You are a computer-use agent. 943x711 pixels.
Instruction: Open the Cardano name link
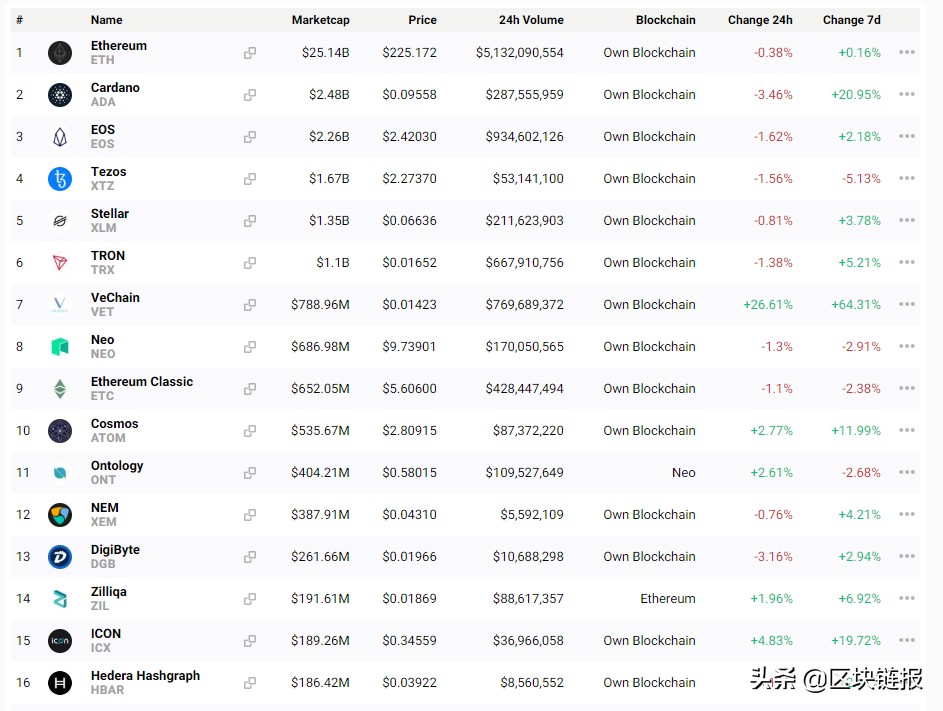(x=115, y=88)
